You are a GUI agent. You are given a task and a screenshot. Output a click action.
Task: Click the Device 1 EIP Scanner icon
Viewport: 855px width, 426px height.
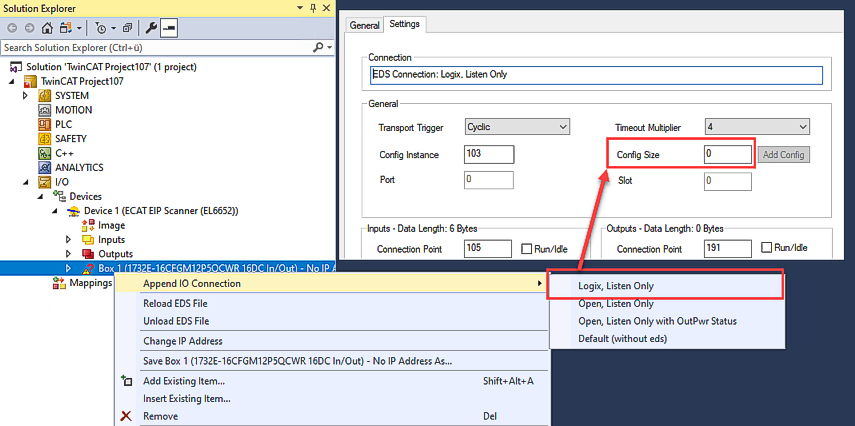[x=74, y=211]
